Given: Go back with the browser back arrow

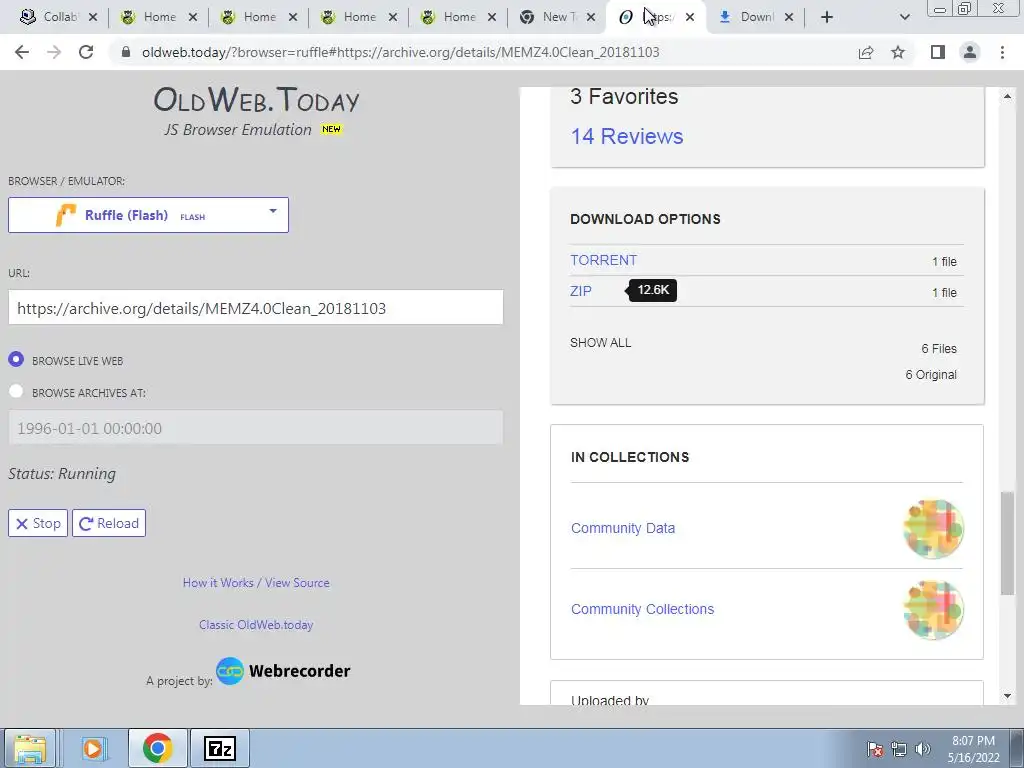Looking at the screenshot, I should 22,52.
